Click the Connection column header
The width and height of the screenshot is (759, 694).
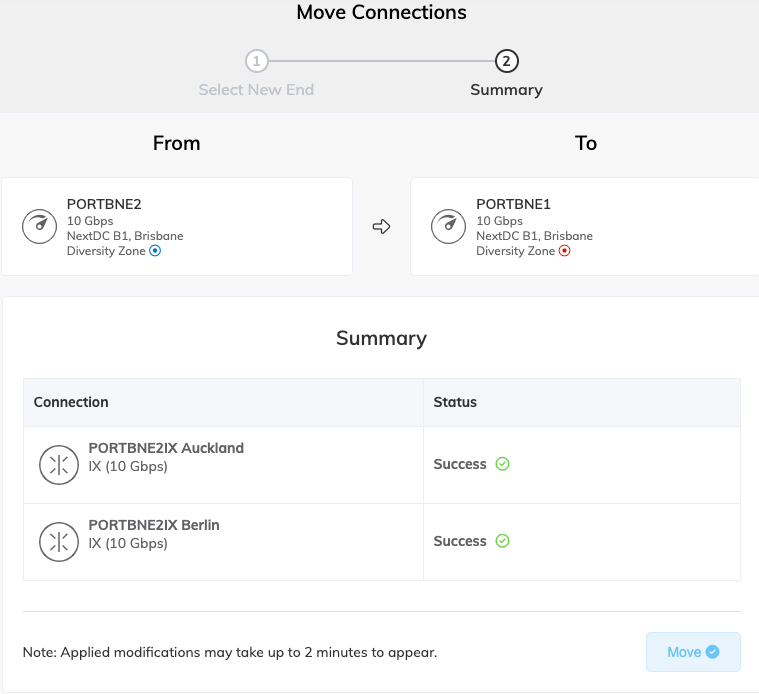(71, 402)
